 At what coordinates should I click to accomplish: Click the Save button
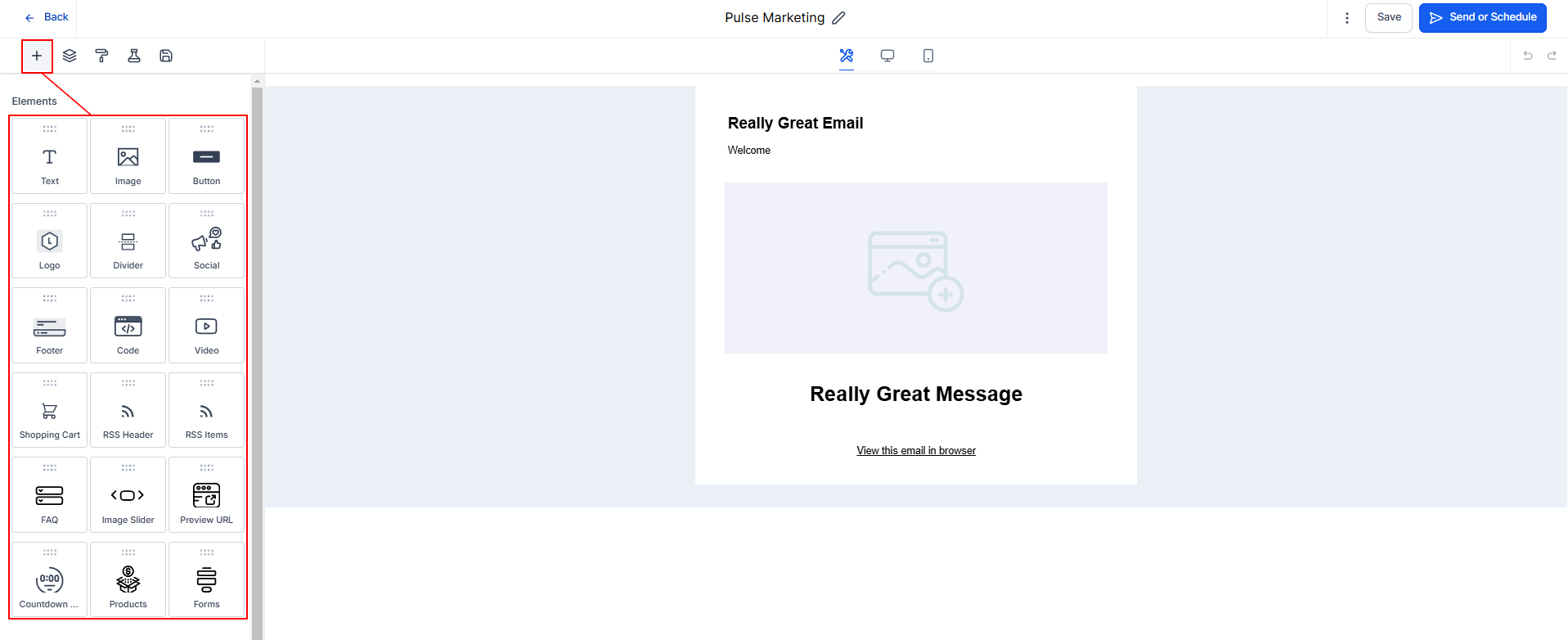[x=1389, y=18]
